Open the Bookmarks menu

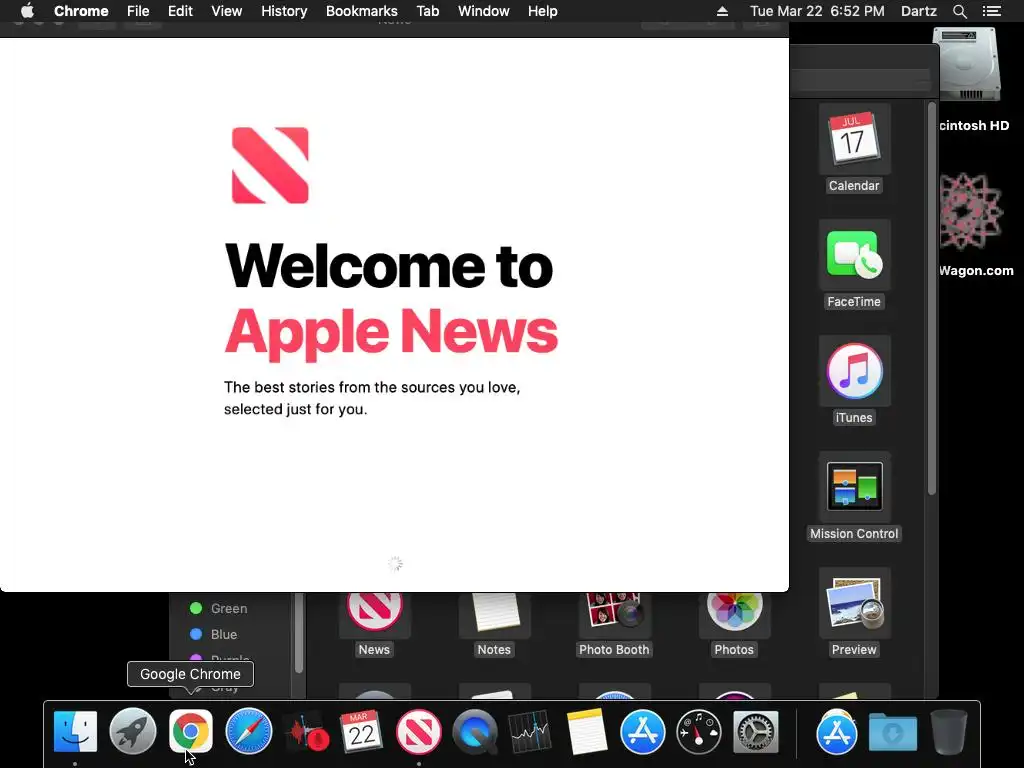(x=362, y=11)
